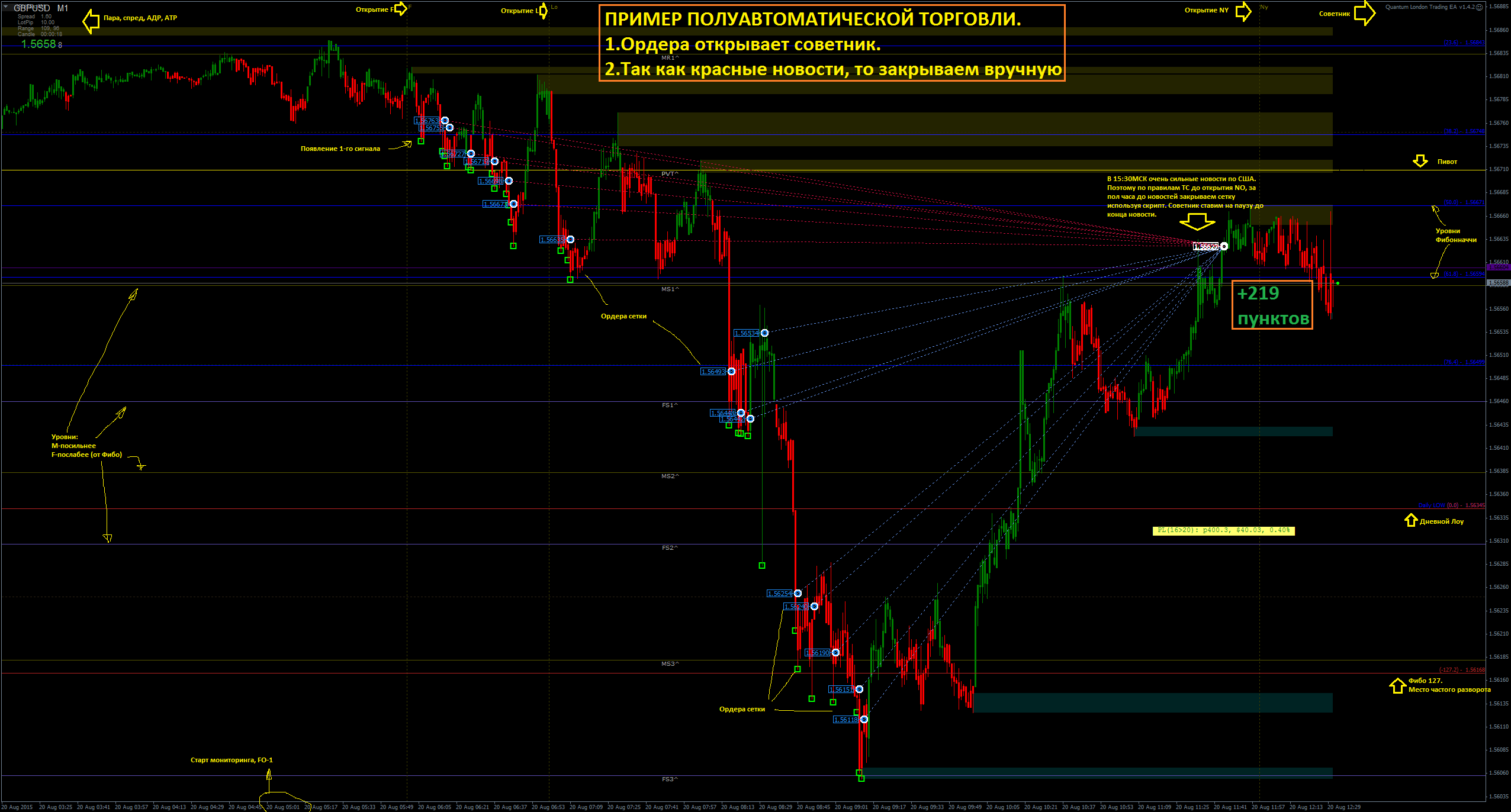Image resolution: width=1511 pixels, height=812 pixels.
Task: Click the purple 1.56604 price axis tag
Action: click(x=1499, y=268)
